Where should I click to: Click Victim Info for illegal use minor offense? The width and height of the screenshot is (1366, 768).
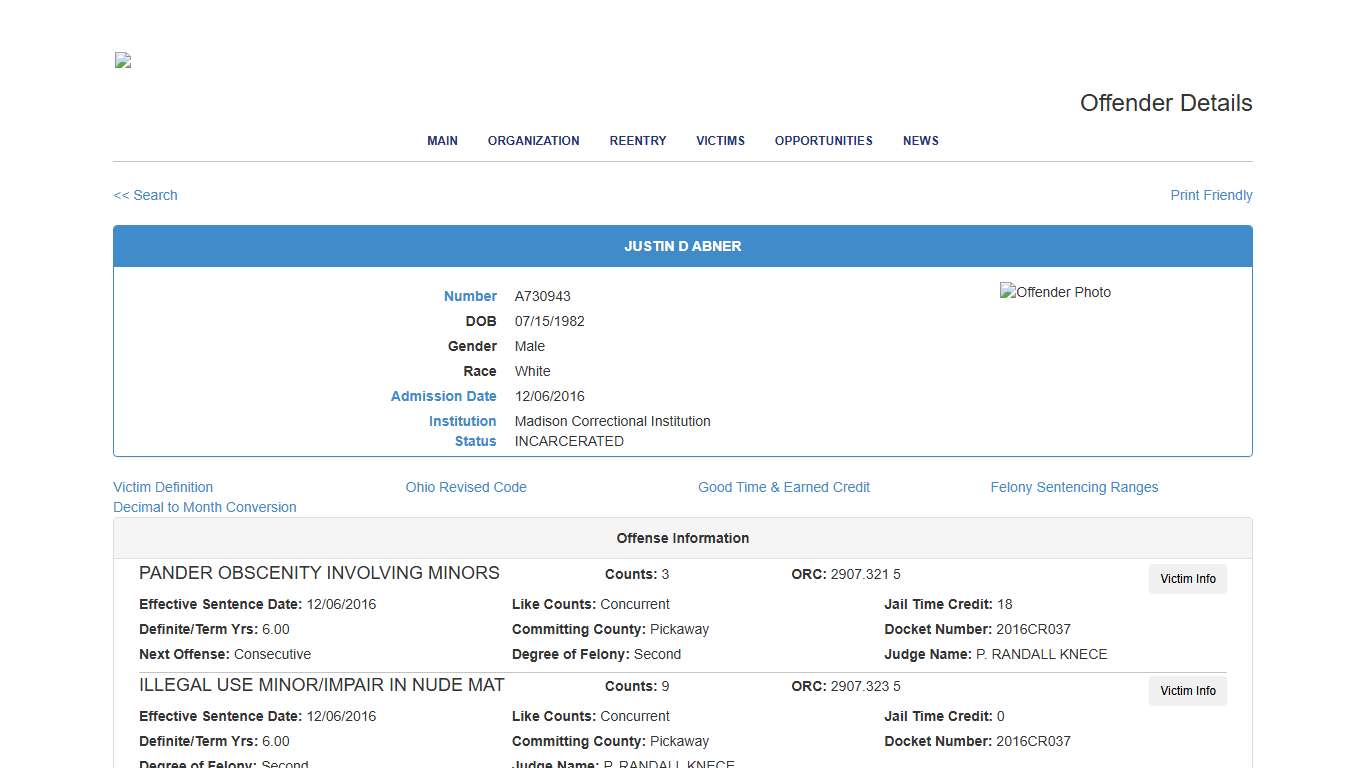tap(1187, 691)
